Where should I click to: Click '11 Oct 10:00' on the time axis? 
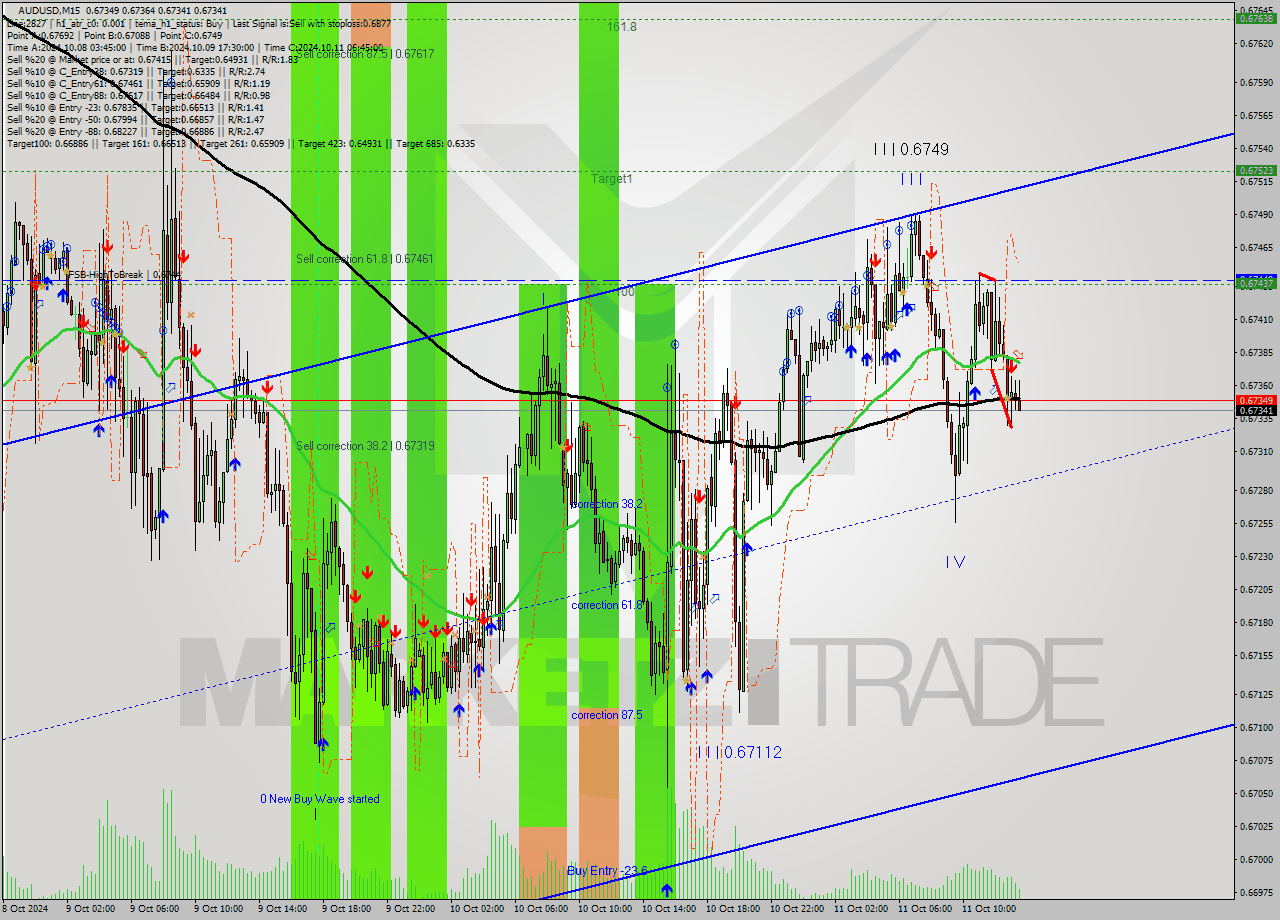tap(988, 909)
